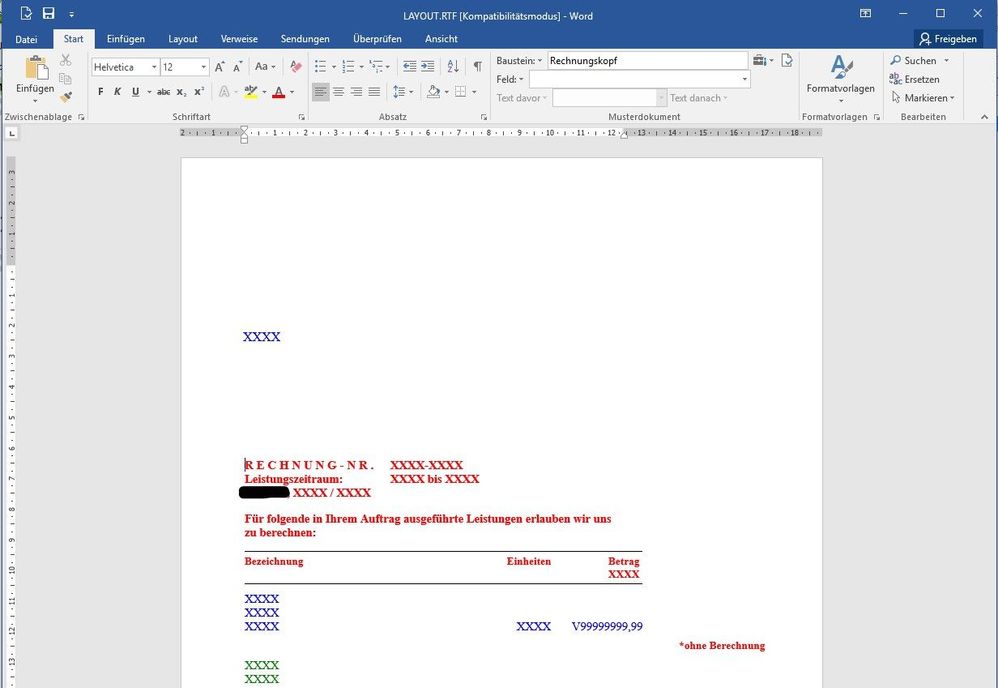Toggle Italic formatting (K button)
Viewport: 998px width, 688px height.
[117, 92]
